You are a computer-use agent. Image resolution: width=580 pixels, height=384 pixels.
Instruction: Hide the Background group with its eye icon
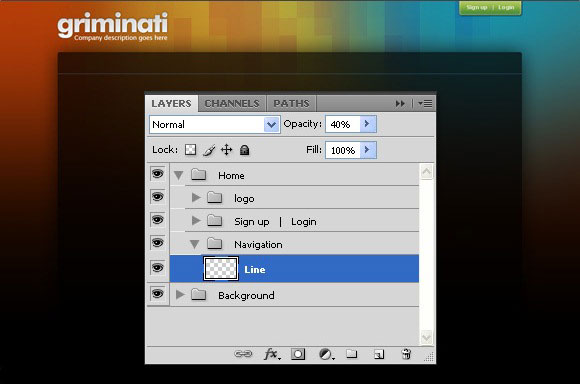(x=158, y=294)
